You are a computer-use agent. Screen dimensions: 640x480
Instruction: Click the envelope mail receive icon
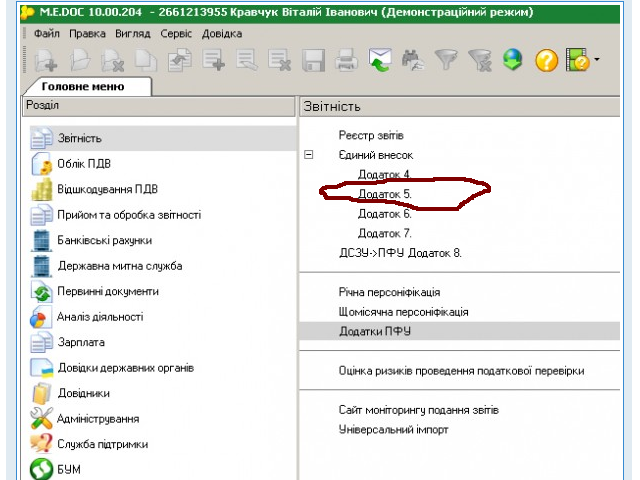point(379,61)
